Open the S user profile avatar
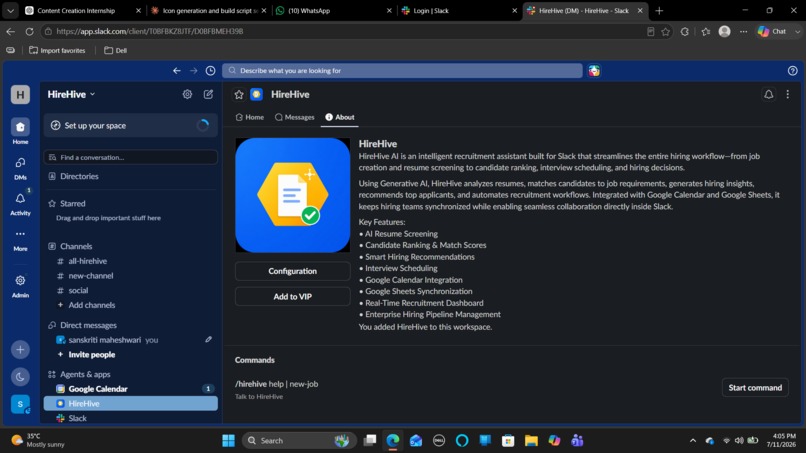Viewport: 806px width, 453px height. pos(20,404)
